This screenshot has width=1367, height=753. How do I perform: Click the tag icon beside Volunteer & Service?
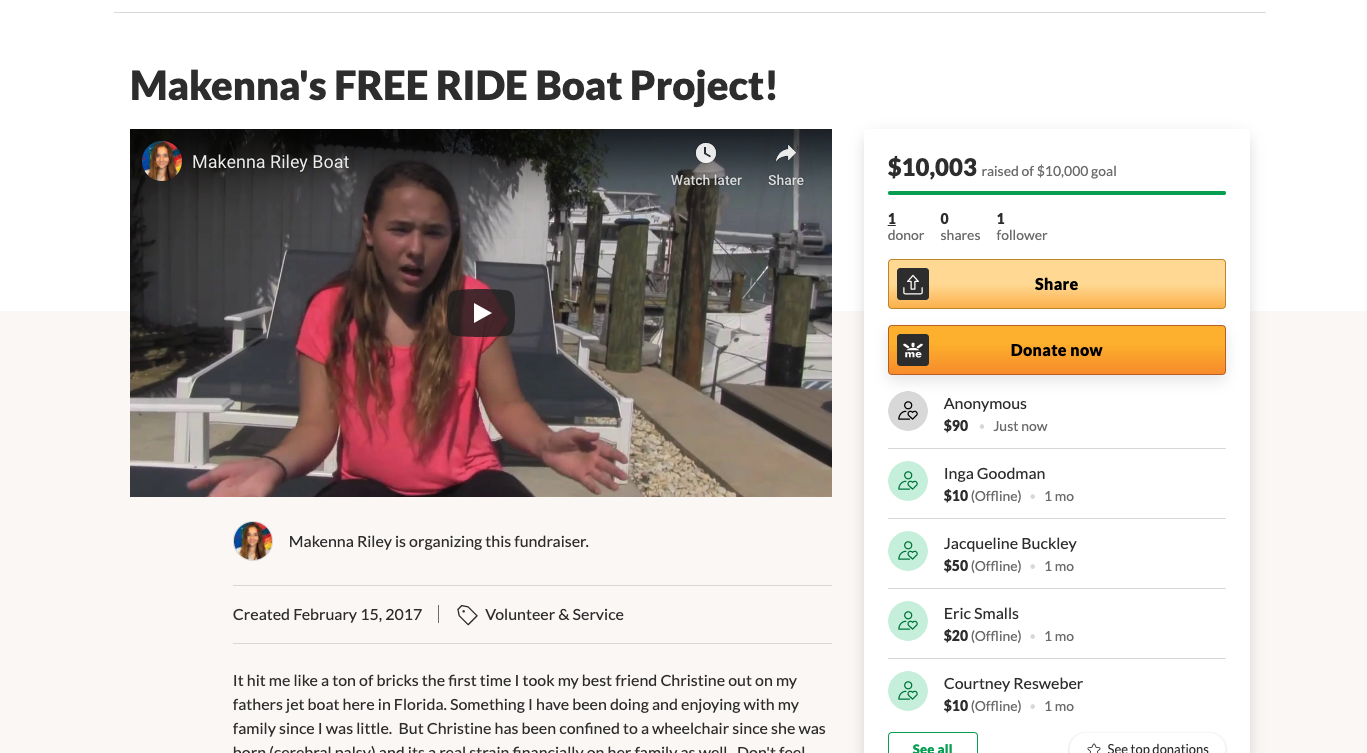(x=467, y=615)
